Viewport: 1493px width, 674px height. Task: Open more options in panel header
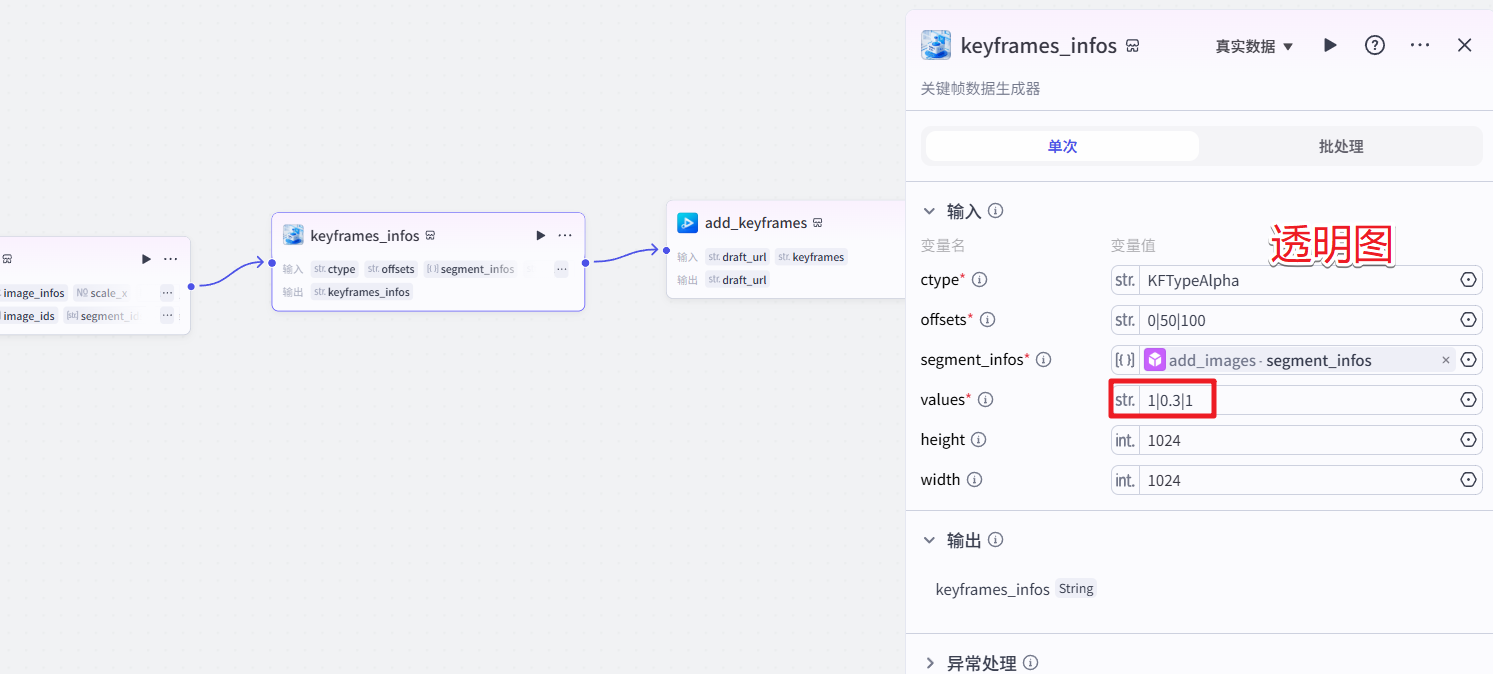[x=1420, y=45]
